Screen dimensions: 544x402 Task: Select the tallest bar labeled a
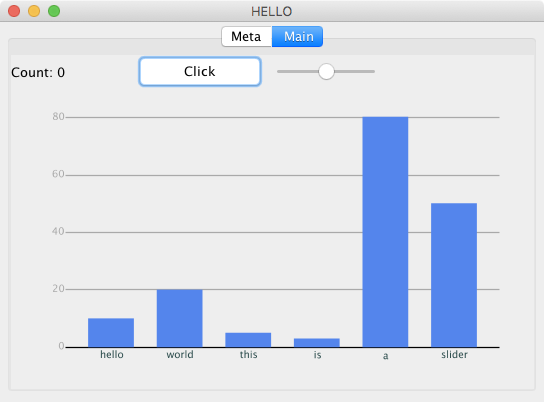pos(385,232)
